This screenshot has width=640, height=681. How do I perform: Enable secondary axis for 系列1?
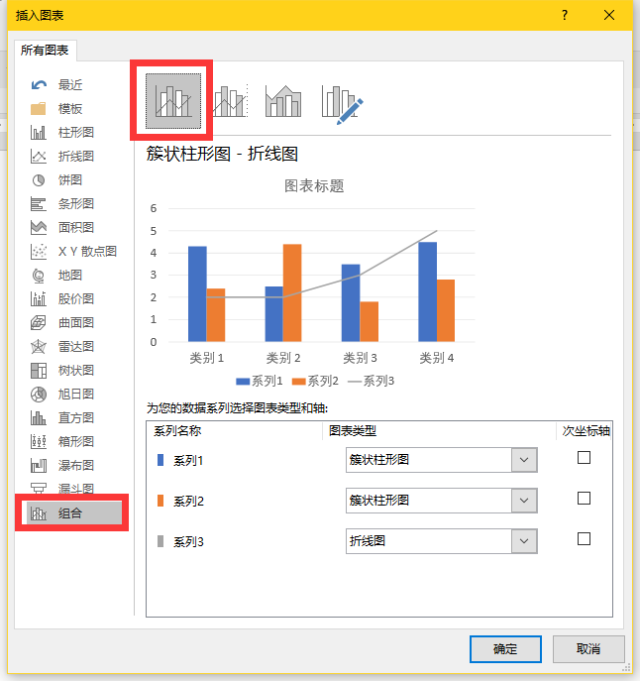584,457
